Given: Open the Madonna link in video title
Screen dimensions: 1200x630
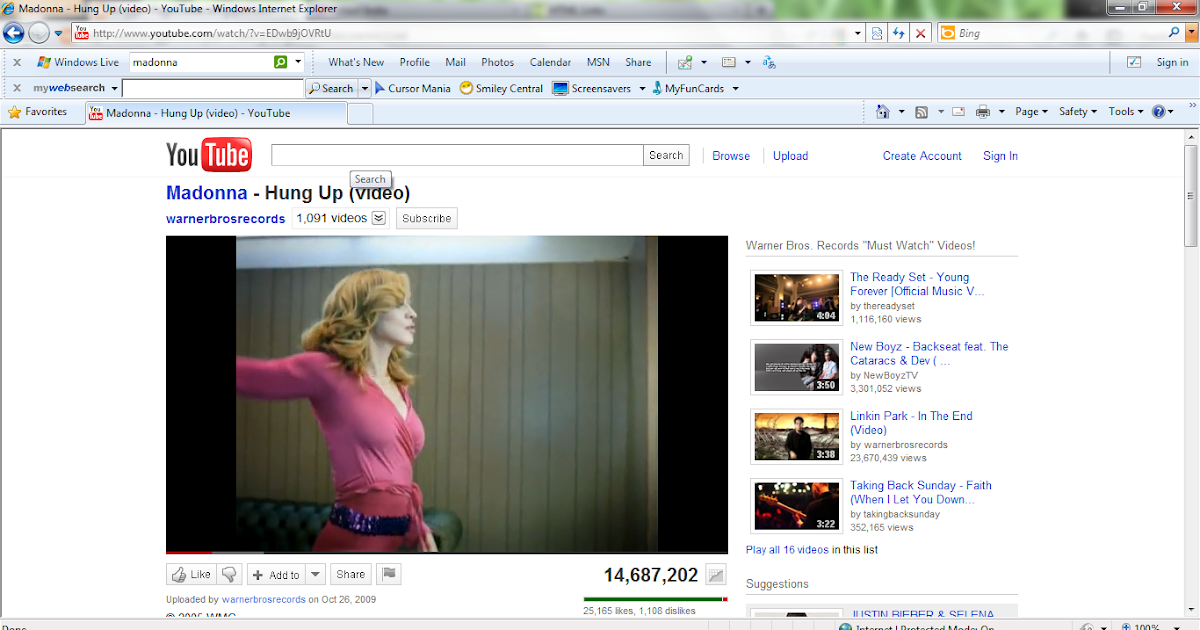Looking at the screenshot, I should pyautogui.click(x=206, y=193).
